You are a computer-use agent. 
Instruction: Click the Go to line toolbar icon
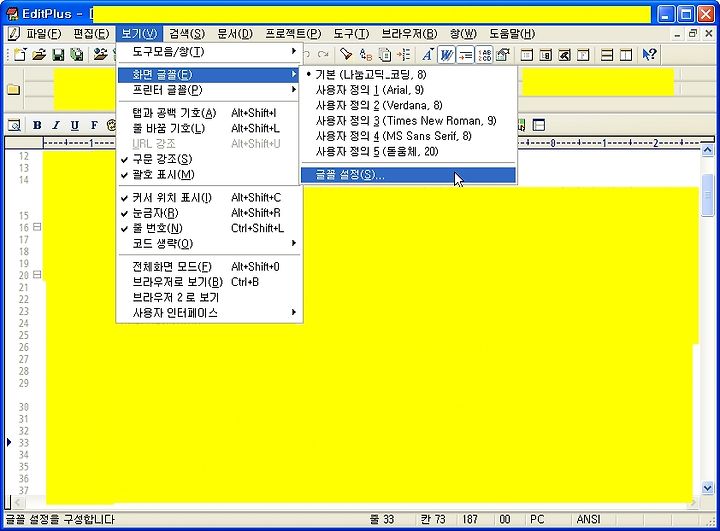[x=403, y=55]
